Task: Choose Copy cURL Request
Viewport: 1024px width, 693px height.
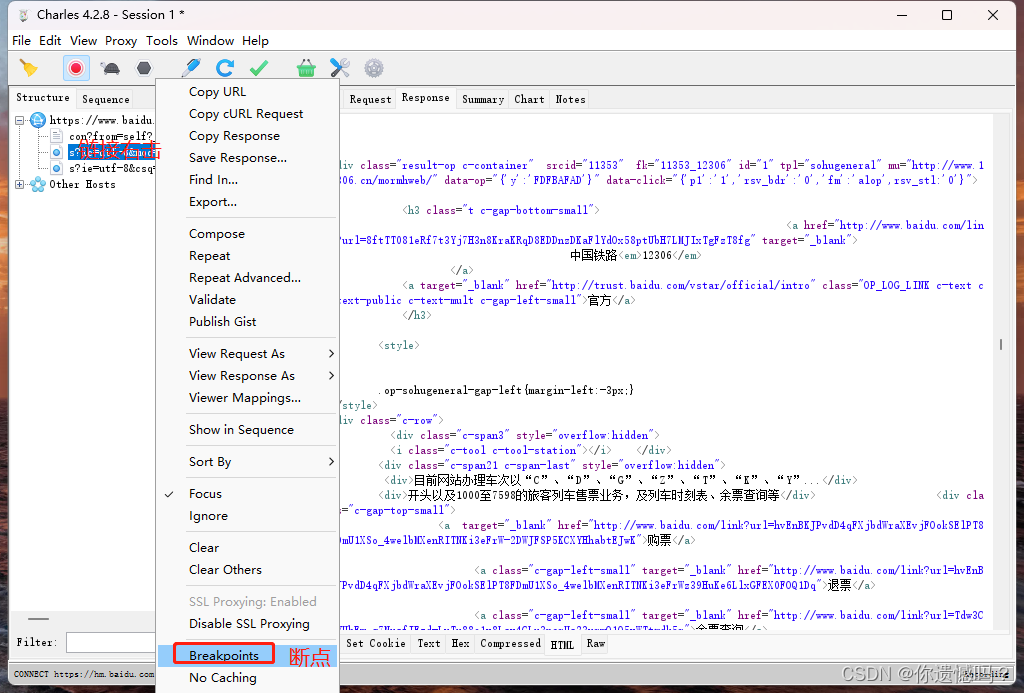Action: pos(246,114)
